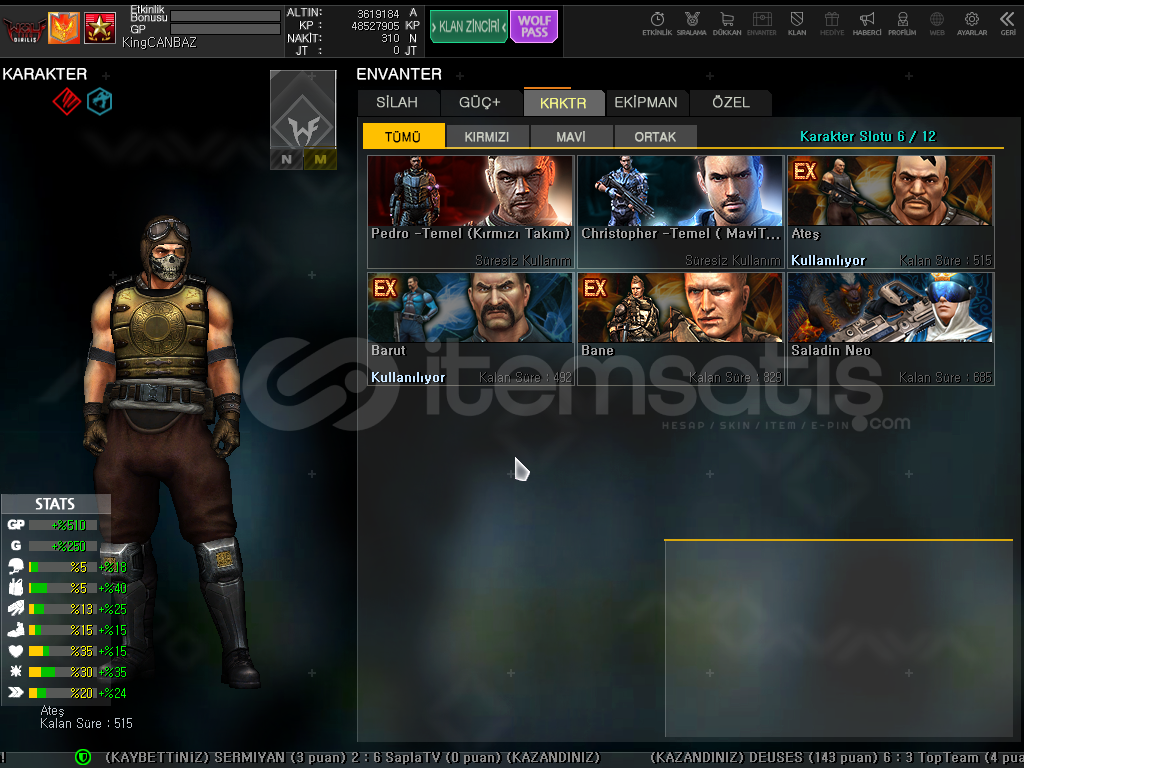Select the Christopher -Temel character card
The width and height of the screenshot is (1152, 768).
point(681,212)
